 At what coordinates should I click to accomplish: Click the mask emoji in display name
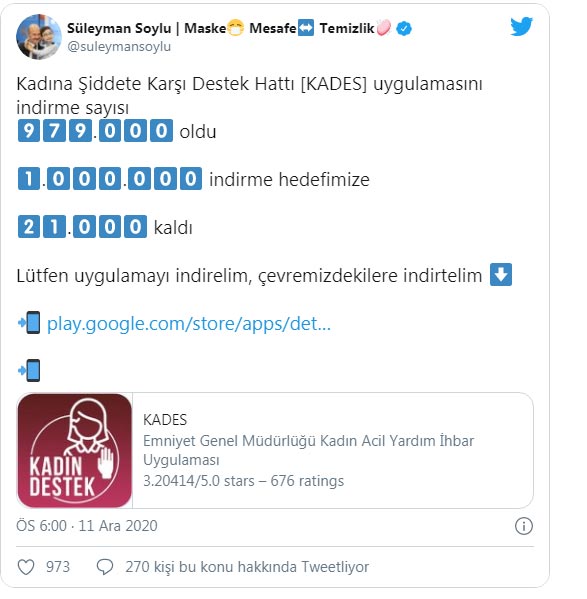pos(235,28)
